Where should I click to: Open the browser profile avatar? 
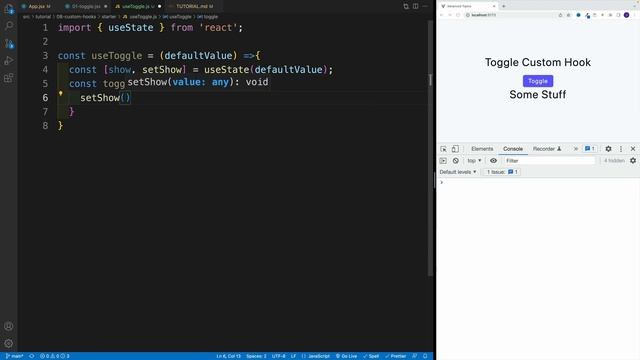627,15
